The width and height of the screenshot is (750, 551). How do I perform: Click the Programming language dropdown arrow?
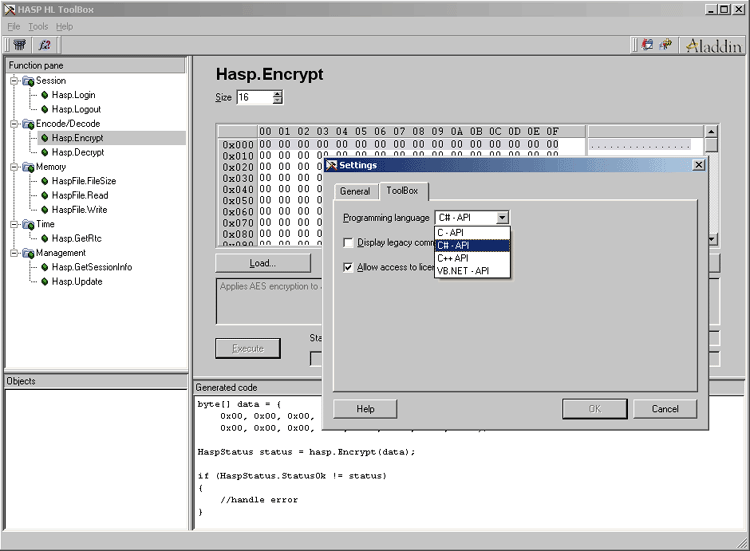[x=502, y=218]
